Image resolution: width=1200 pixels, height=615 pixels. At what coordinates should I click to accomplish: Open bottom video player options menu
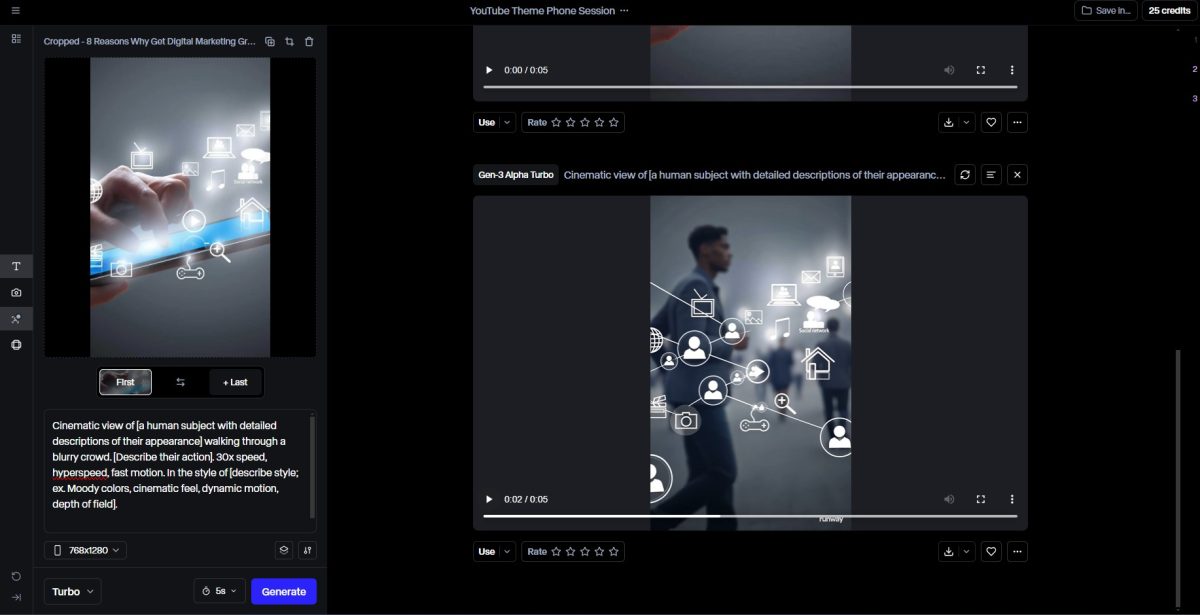pos(1012,499)
